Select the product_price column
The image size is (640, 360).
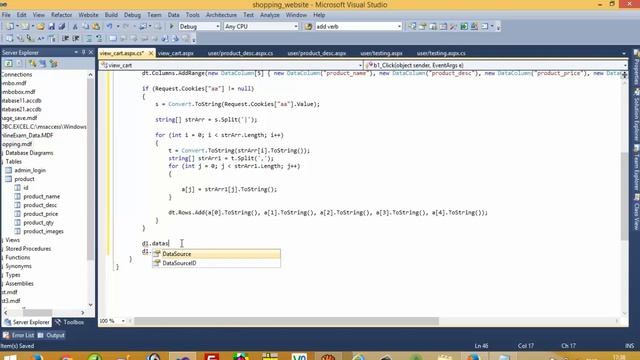pos(40,214)
